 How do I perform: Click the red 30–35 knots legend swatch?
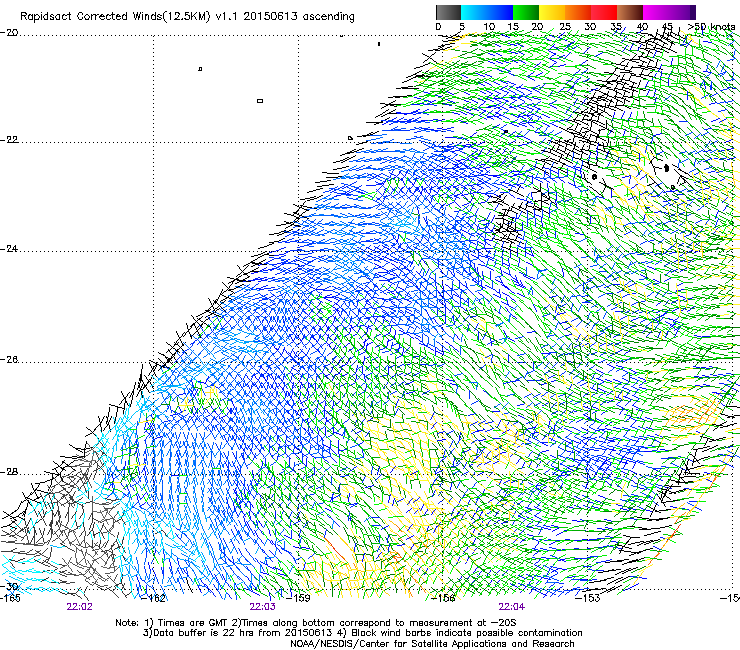[604, 12]
